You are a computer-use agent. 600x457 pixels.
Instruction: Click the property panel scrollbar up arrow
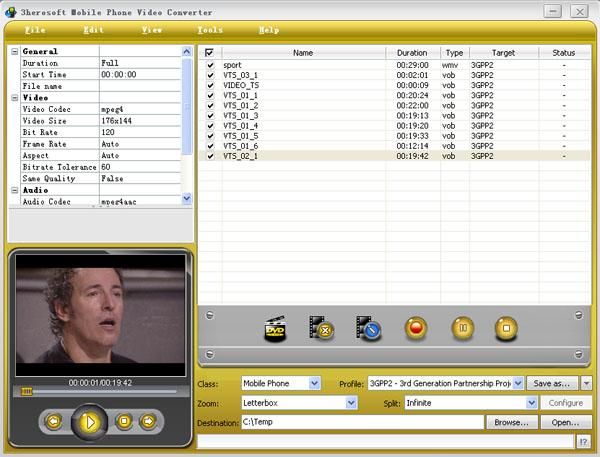(187, 51)
